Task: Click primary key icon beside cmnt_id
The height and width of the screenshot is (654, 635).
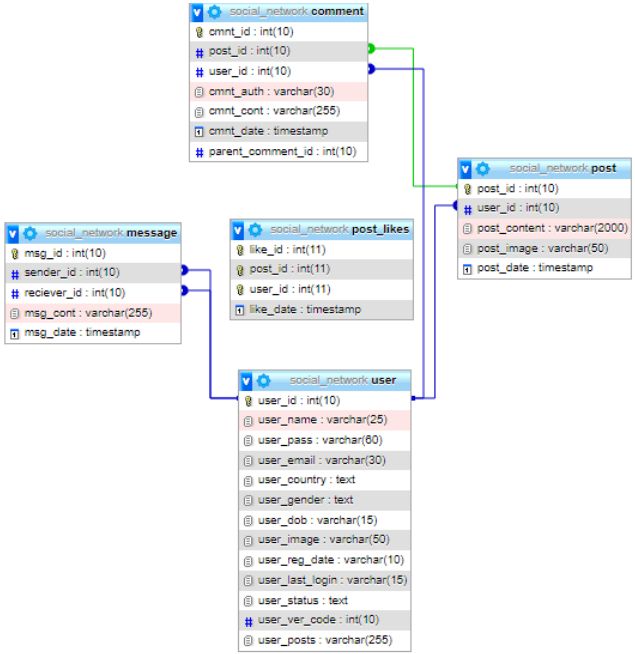Action: [x=198, y=31]
